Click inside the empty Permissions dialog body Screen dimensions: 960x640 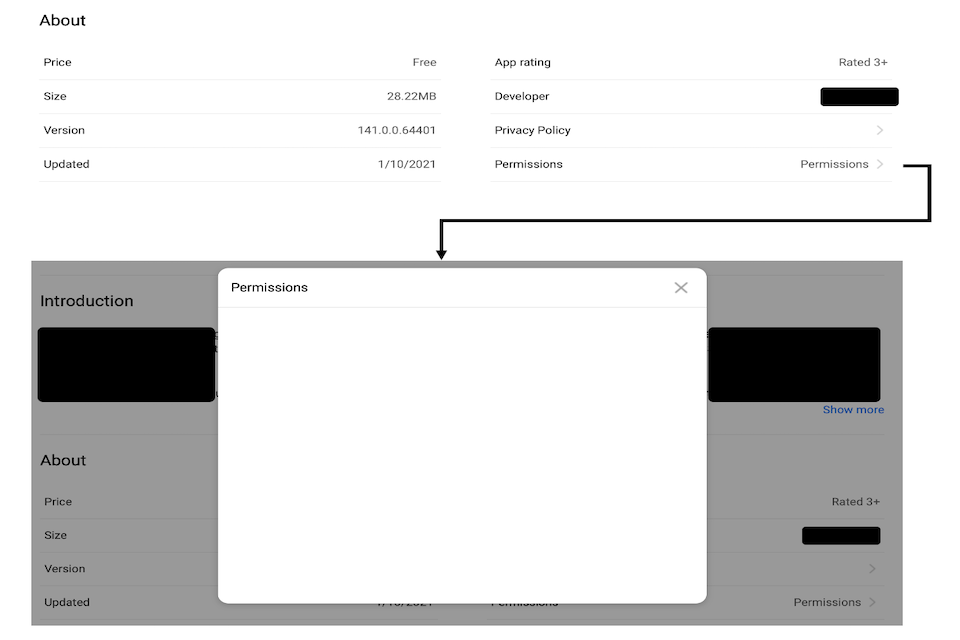click(x=462, y=450)
